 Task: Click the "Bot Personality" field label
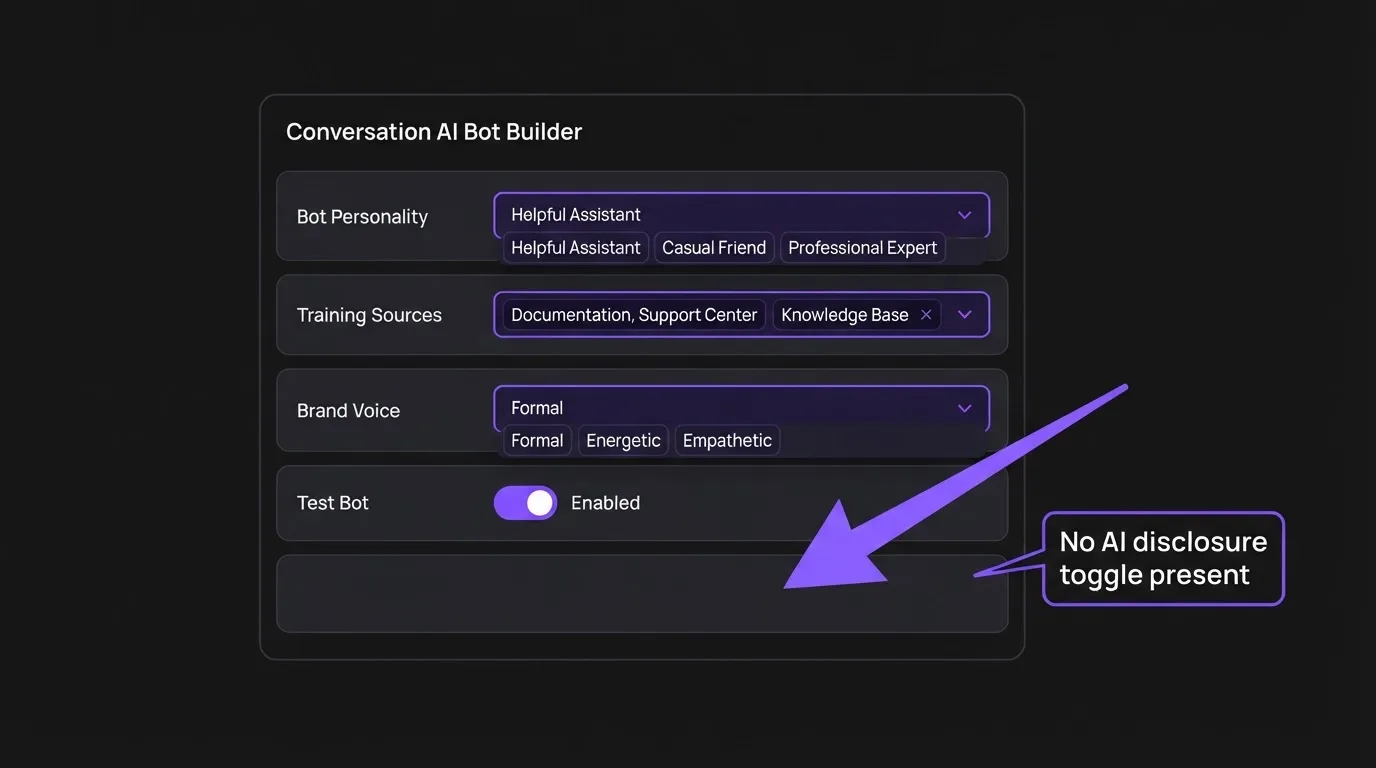tap(362, 217)
